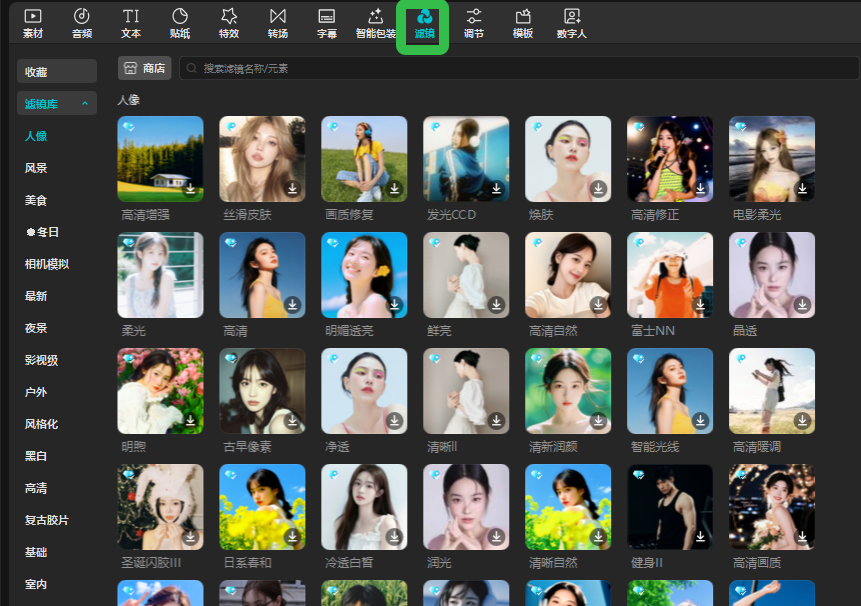
Task: Select the 丝滑皮肤 filter thumbnail
Action: click(x=262, y=159)
